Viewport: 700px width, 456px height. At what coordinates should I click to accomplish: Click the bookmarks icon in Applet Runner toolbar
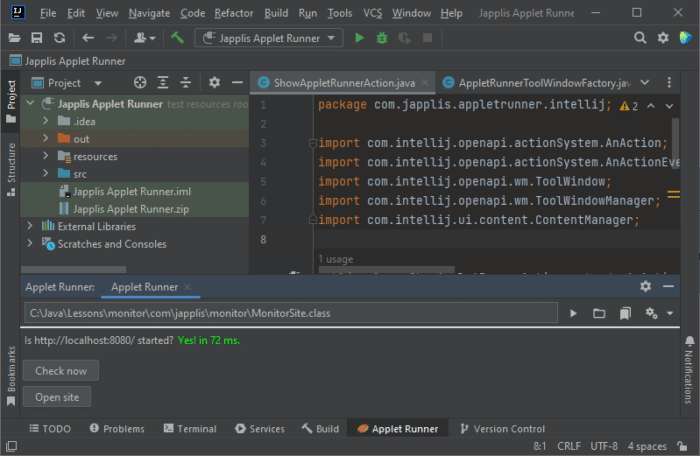tap(625, 314)
